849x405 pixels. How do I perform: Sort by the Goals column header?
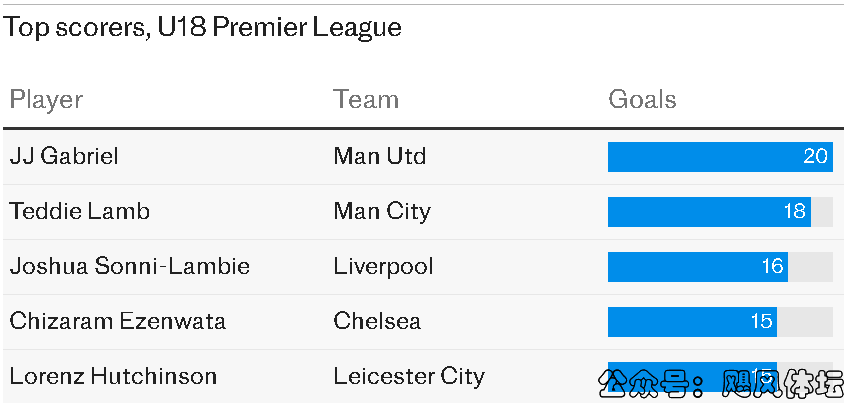(x=642, y=100)
